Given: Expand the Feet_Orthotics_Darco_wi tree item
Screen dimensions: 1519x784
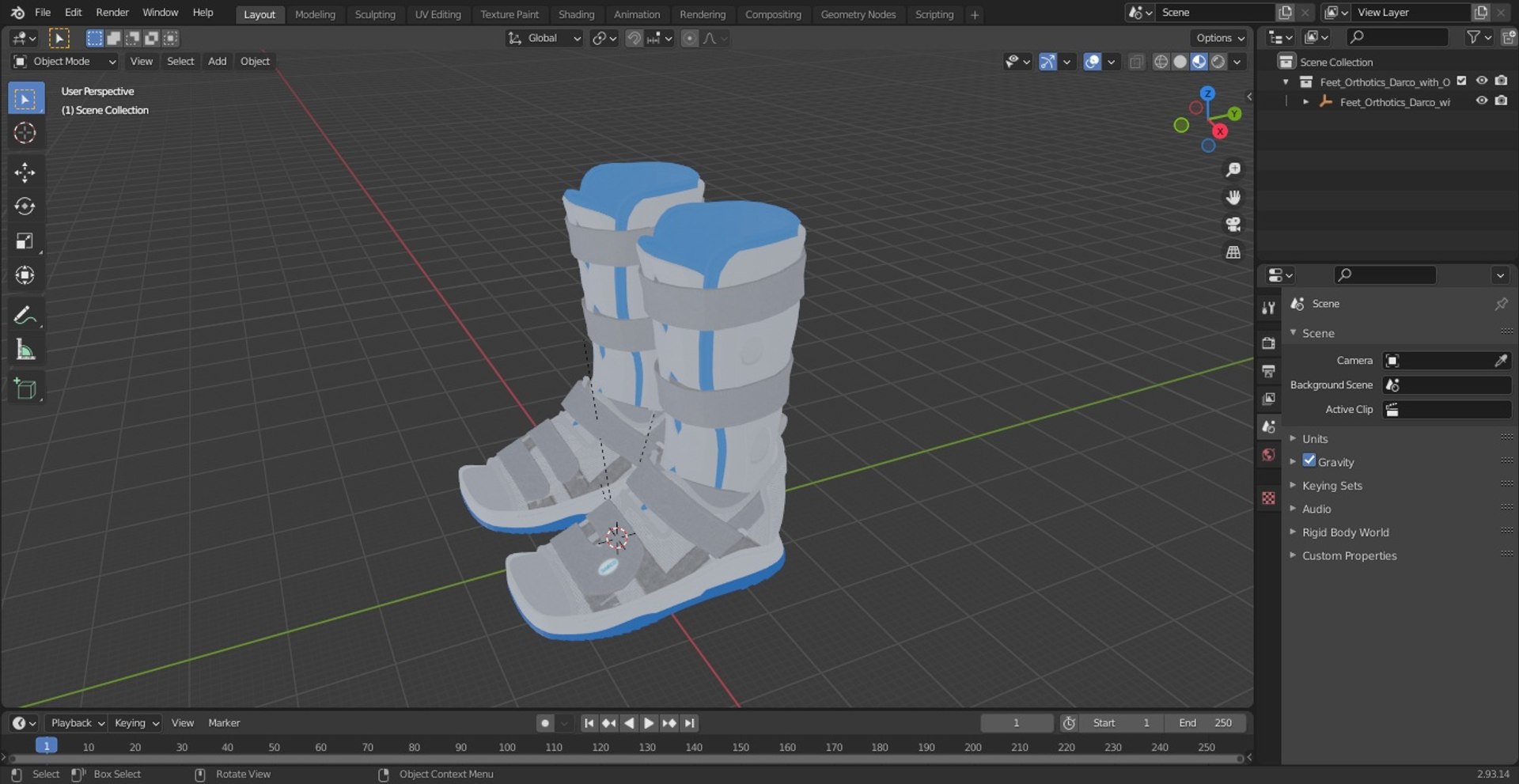Looking at the screenshot, I should tap(1305, 102).
